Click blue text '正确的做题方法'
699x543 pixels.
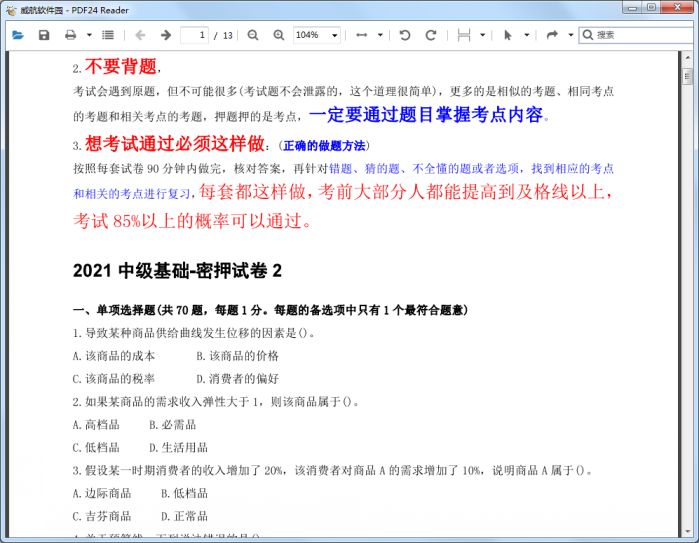tap(324, 146)
